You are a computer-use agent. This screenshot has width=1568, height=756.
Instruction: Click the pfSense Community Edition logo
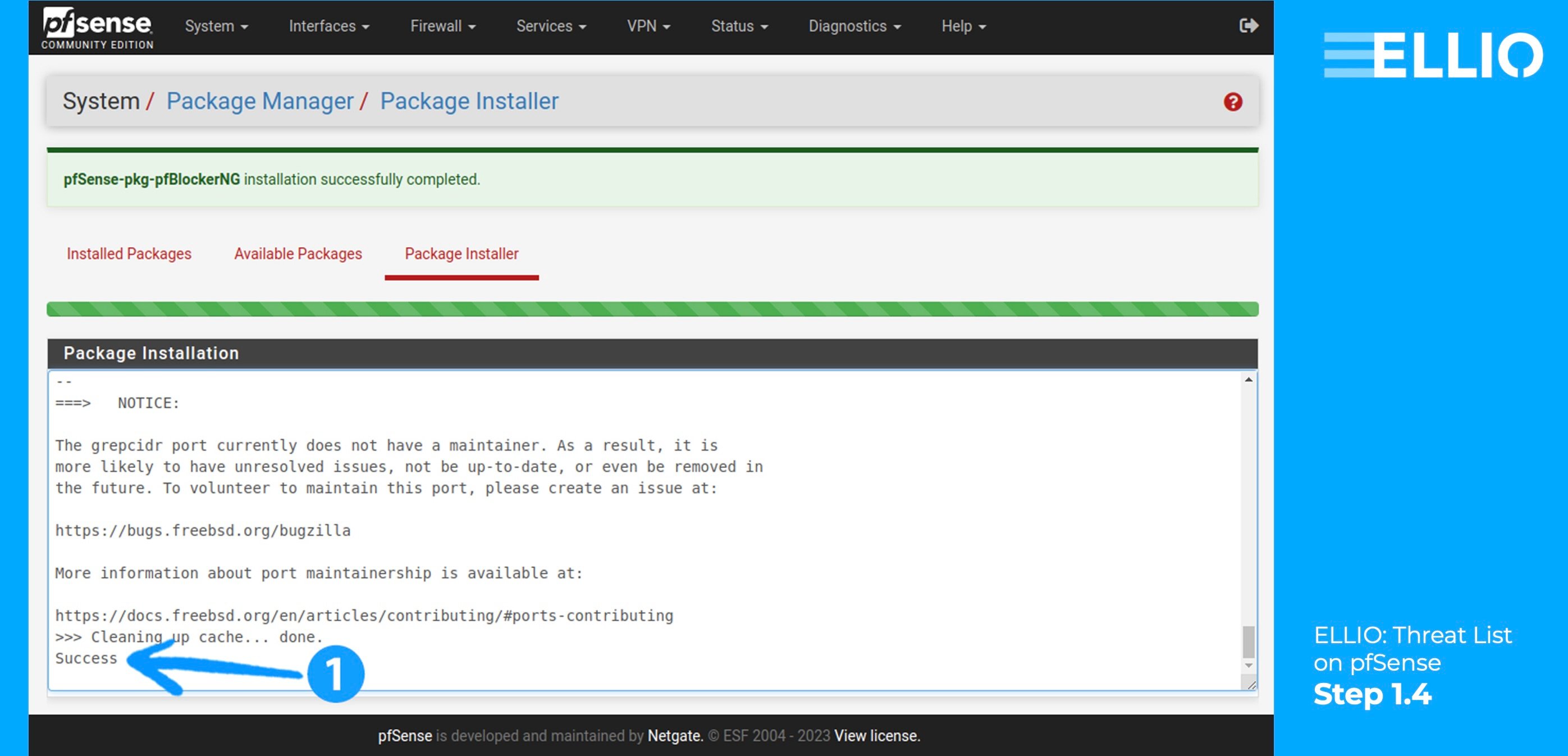point(95,26)
